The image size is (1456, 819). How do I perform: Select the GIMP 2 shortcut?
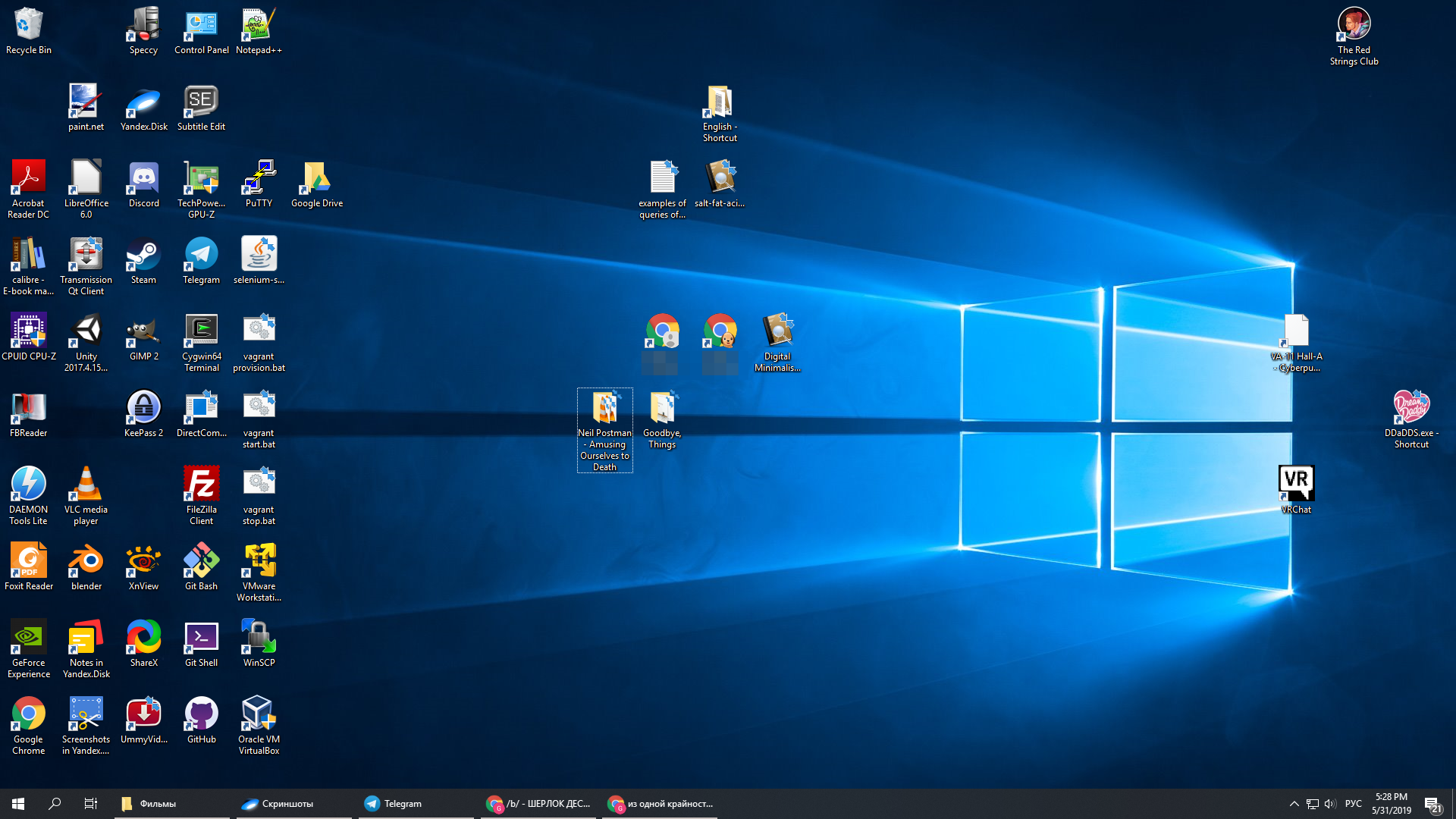click(143, 337)
